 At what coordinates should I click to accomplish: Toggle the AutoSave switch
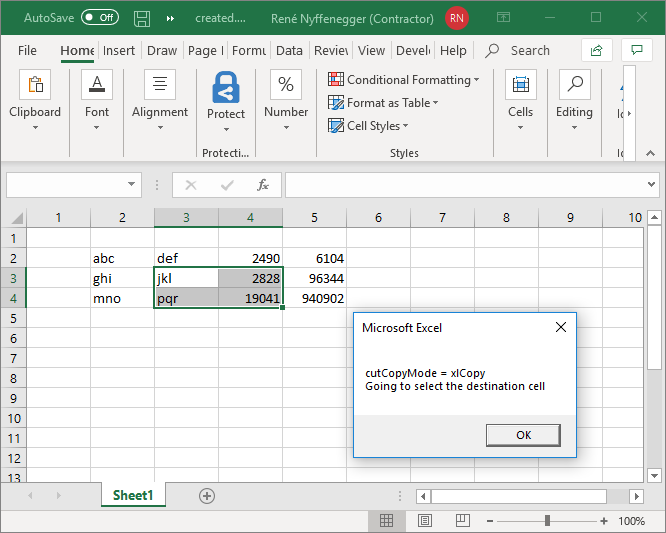click(x=99, y=18)
